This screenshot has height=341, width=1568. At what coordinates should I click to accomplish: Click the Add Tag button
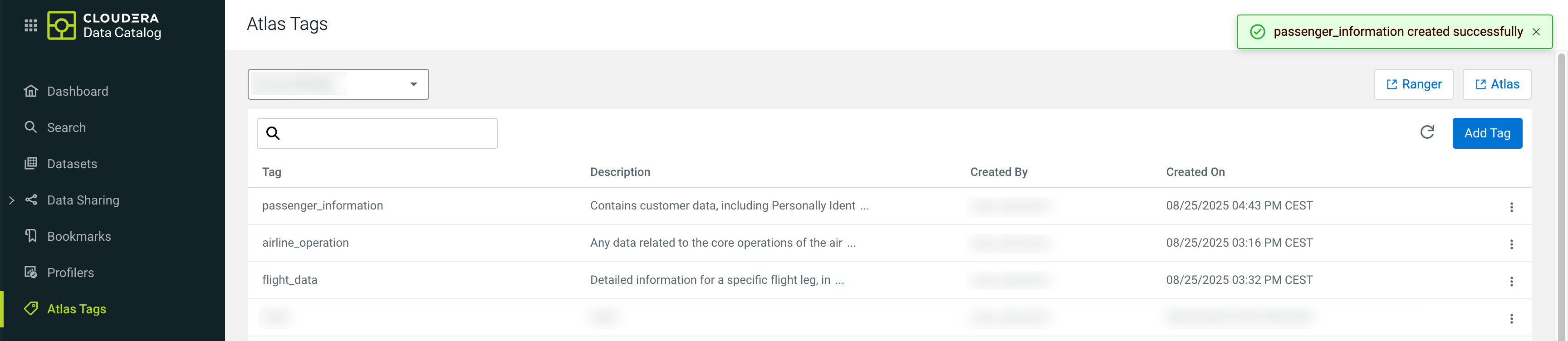[1486, 133]
